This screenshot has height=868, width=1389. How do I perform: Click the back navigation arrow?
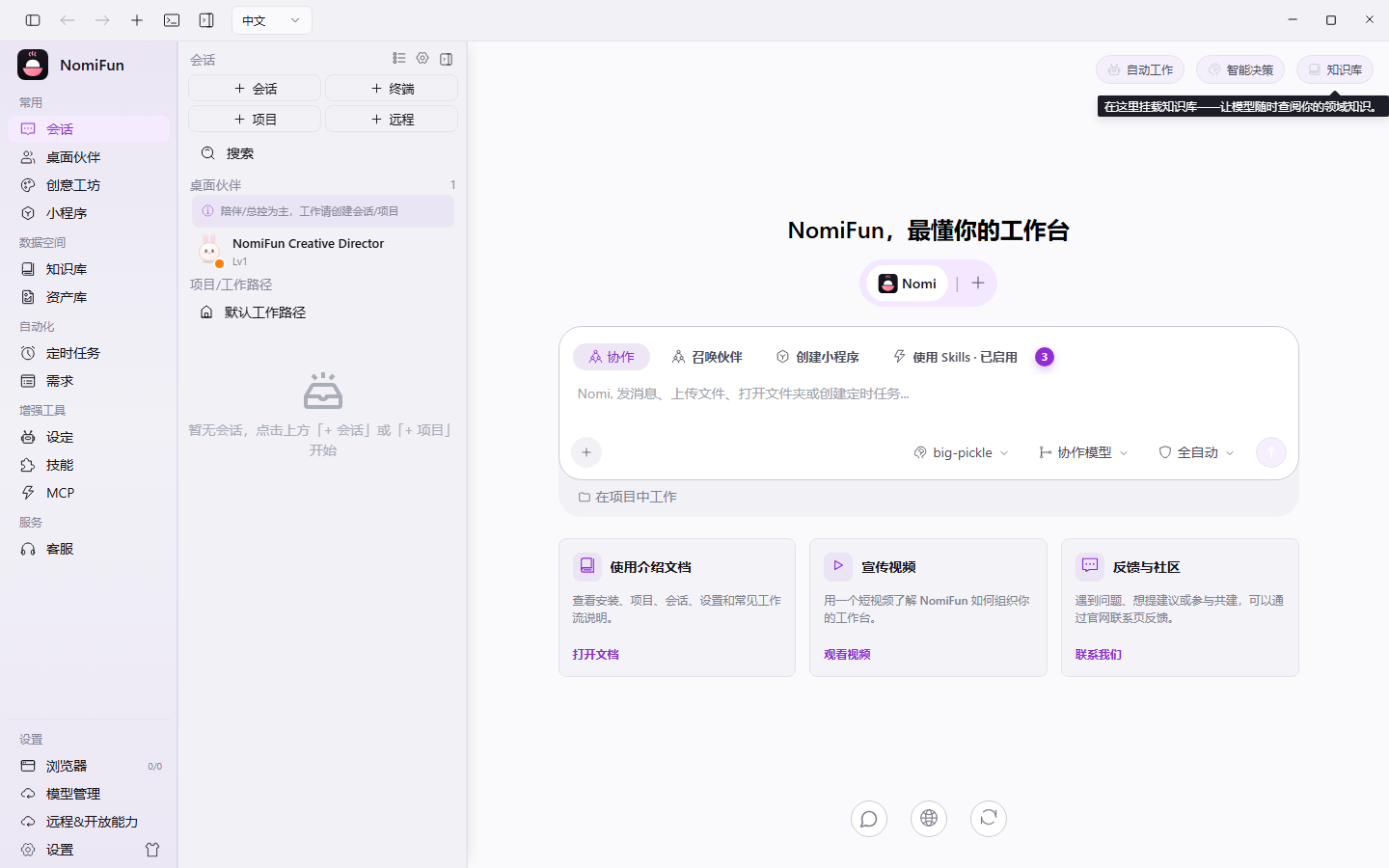coord(68,20)
